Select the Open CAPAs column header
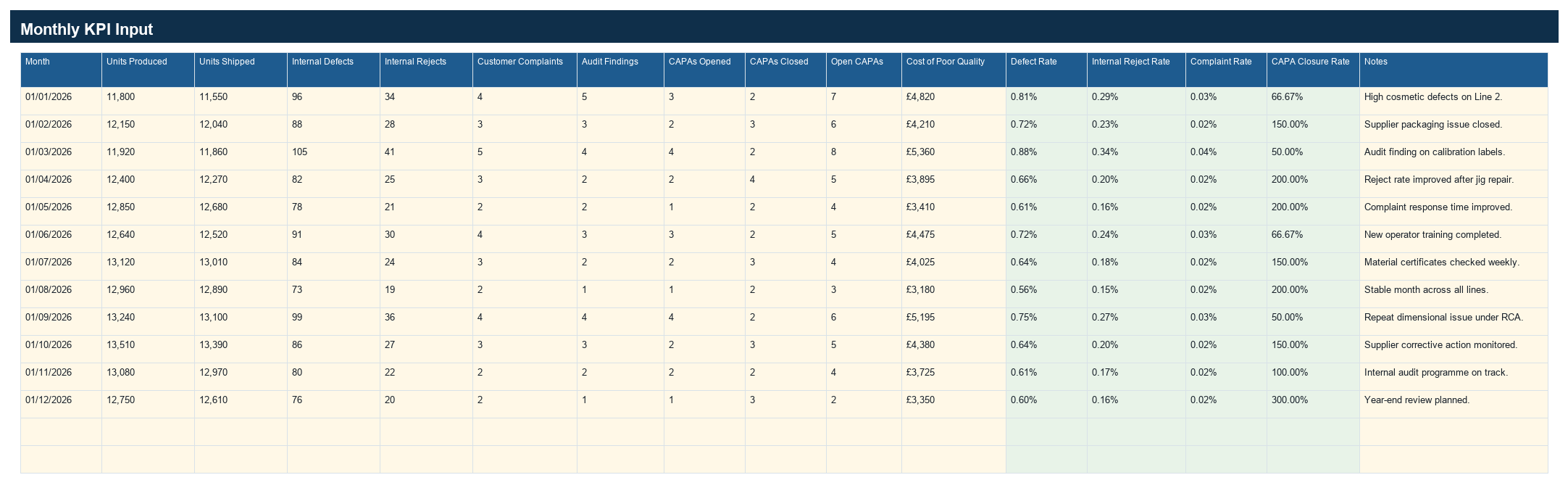The image size is (1568, 496). tap(864, 70)
